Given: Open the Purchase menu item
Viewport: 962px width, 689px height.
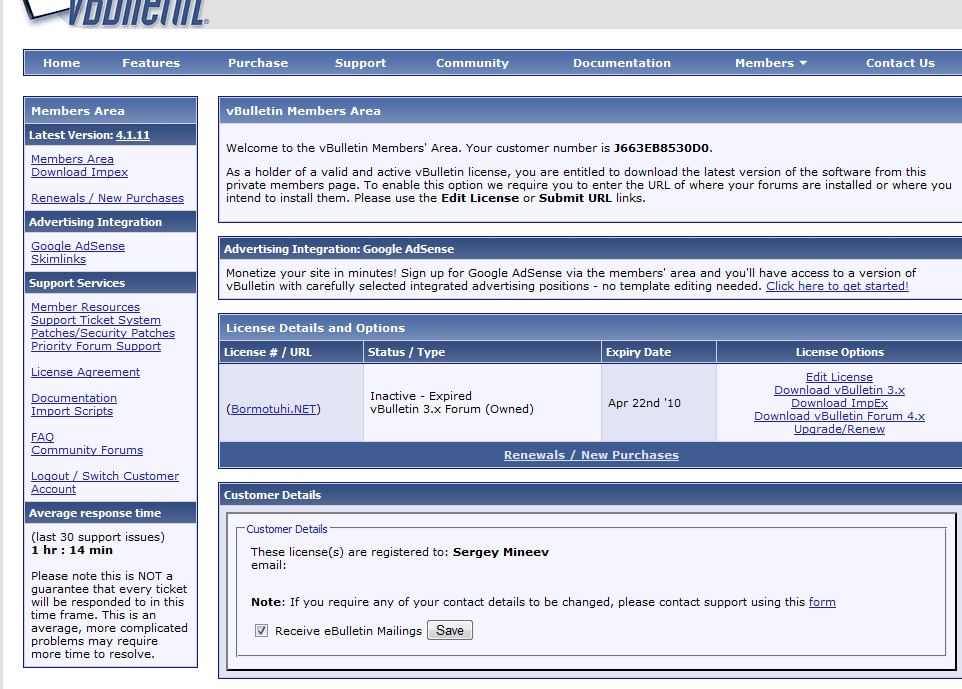Looking at the screenshot, I should tap(258, 63).
